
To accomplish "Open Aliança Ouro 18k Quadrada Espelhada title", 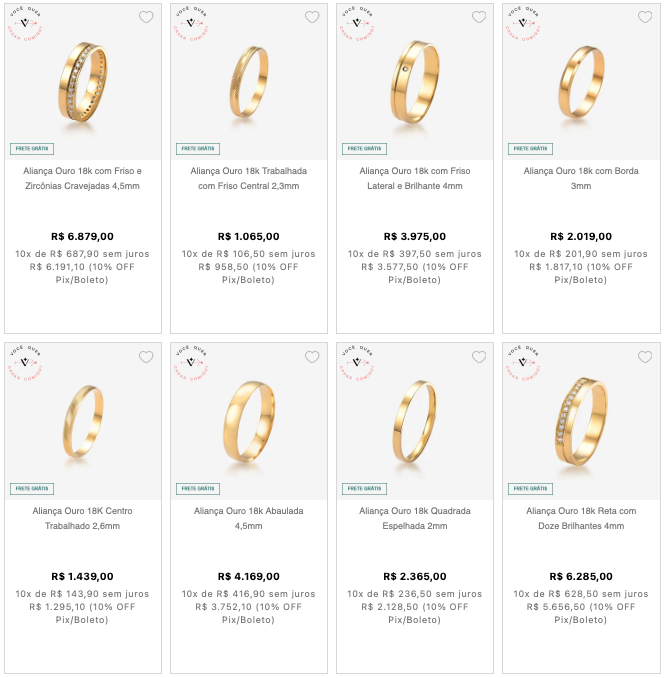I will (x=415, y=518).
